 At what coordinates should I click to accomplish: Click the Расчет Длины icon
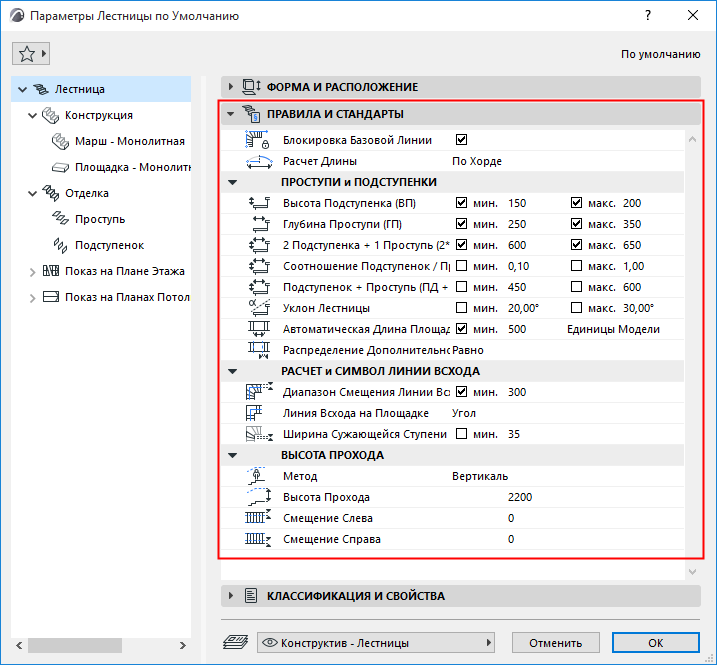click(x=259, y=161)
